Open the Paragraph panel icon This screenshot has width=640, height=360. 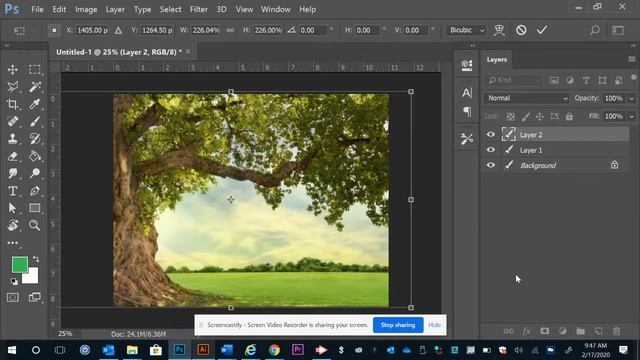(467, 111)
